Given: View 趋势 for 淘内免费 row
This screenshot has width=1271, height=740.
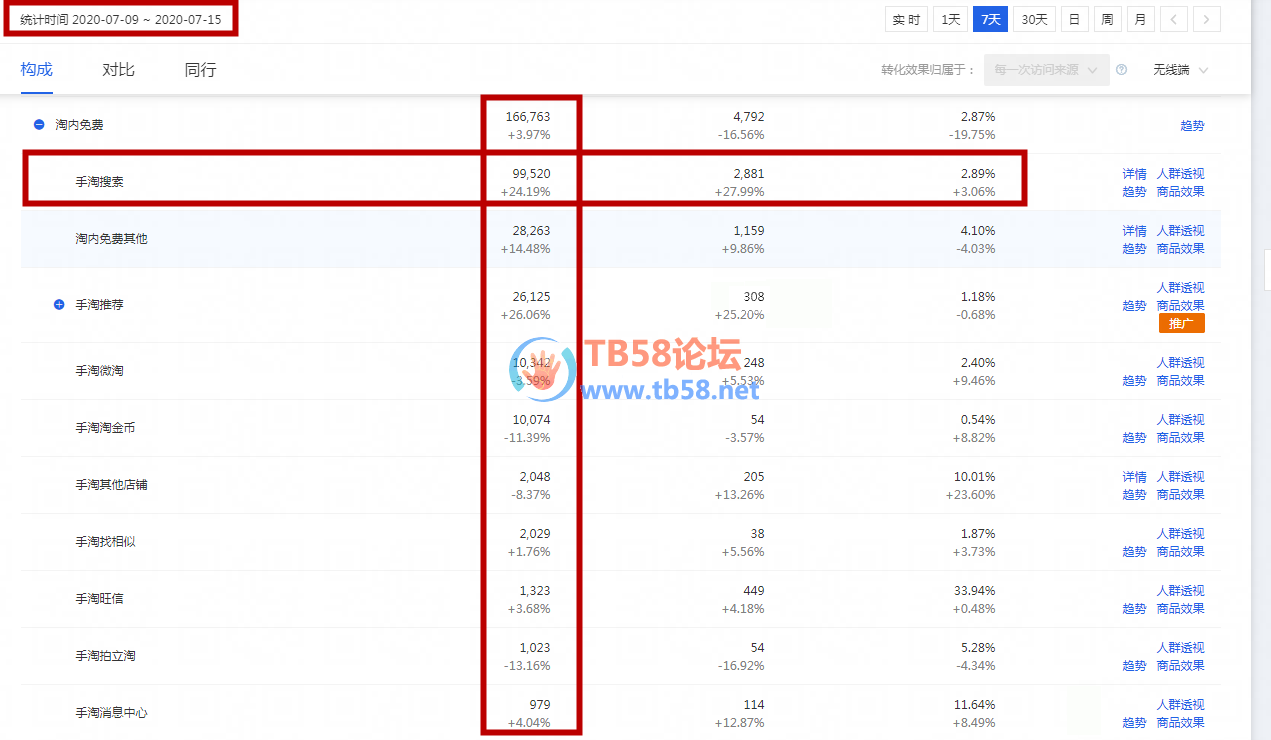Looking at the screenshot, I should click(x=1192, y=126).
